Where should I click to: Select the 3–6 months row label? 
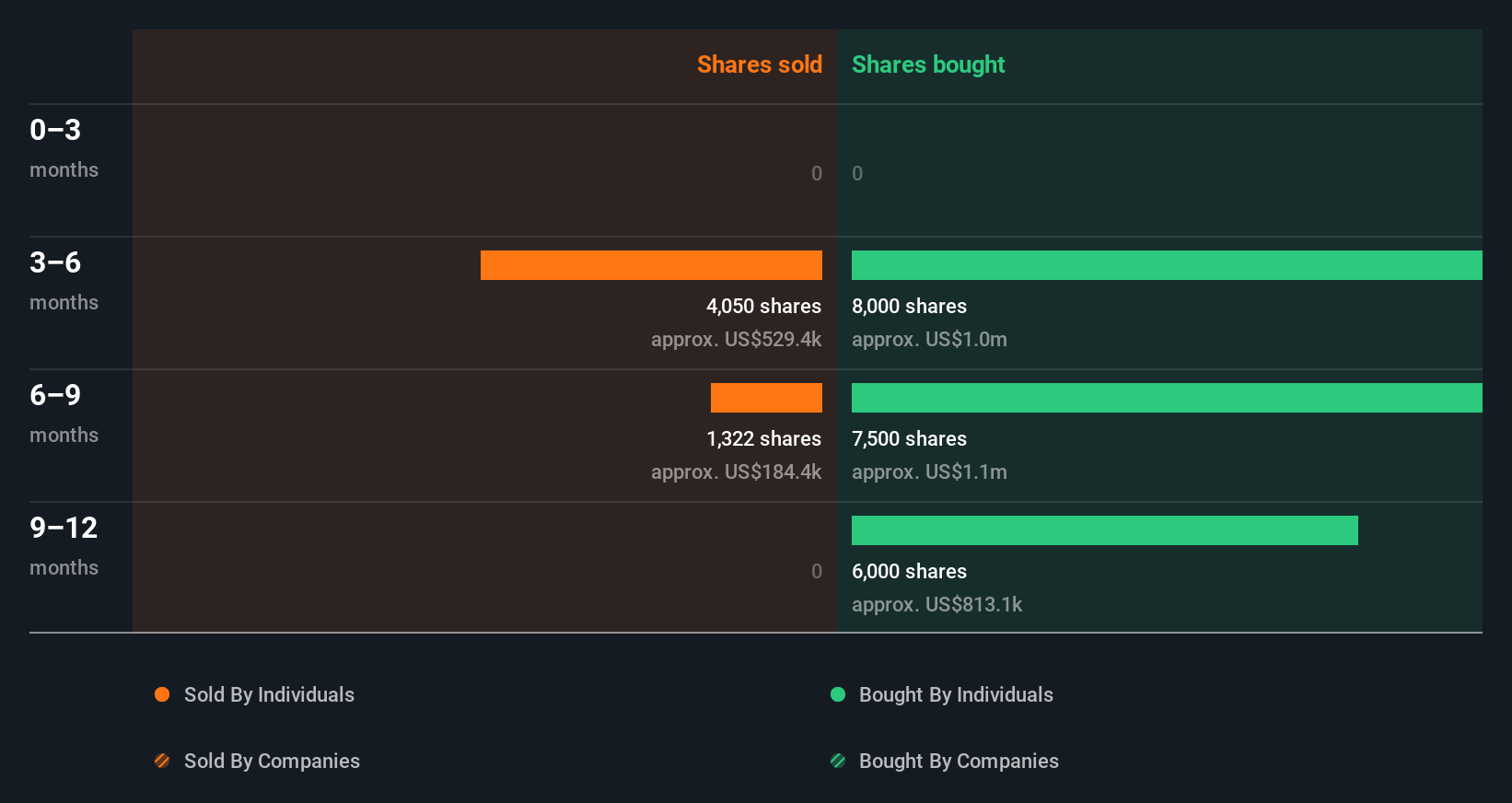coord(64,280)
